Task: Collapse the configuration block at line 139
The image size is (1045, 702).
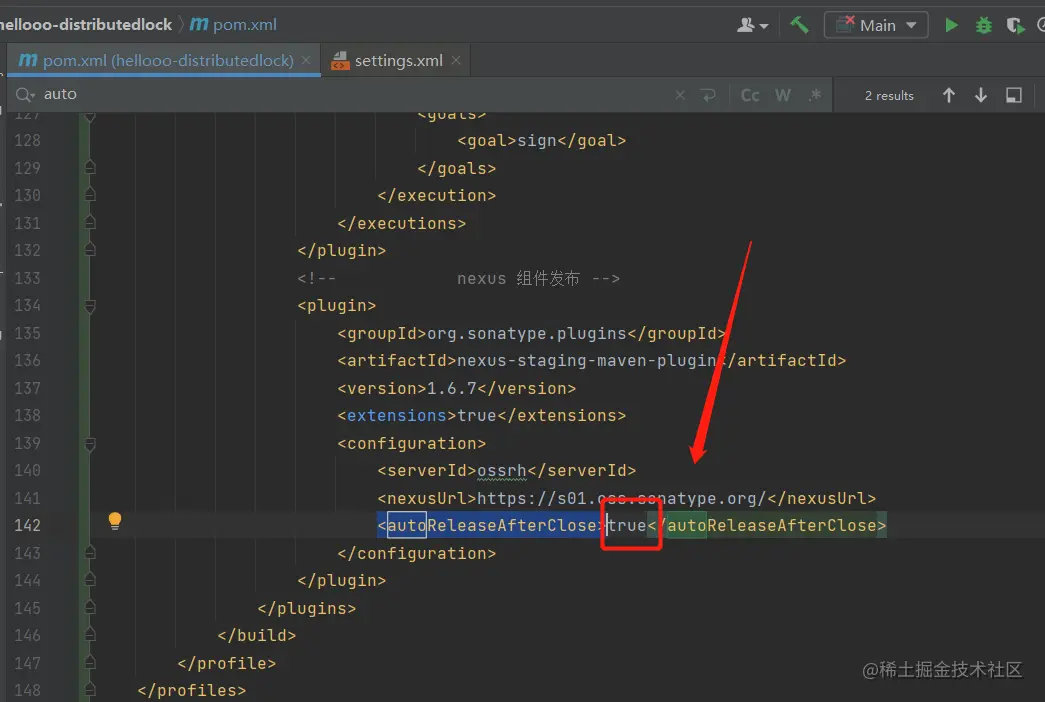Action: pyautogui.click(x=90, y=444)
